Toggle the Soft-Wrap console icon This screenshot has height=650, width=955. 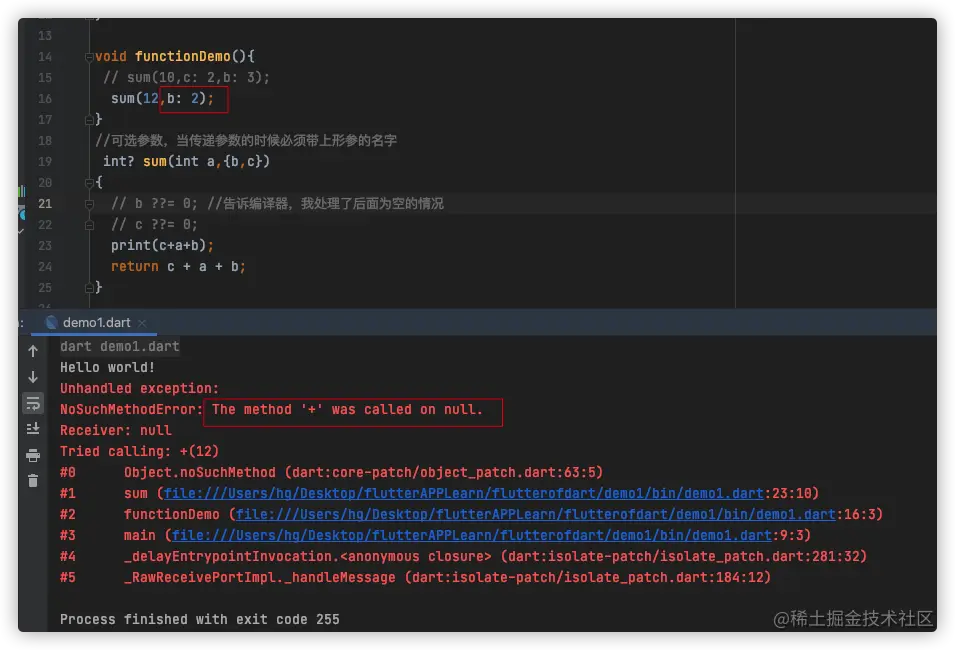pyautogui.click(x=33, y=403)
